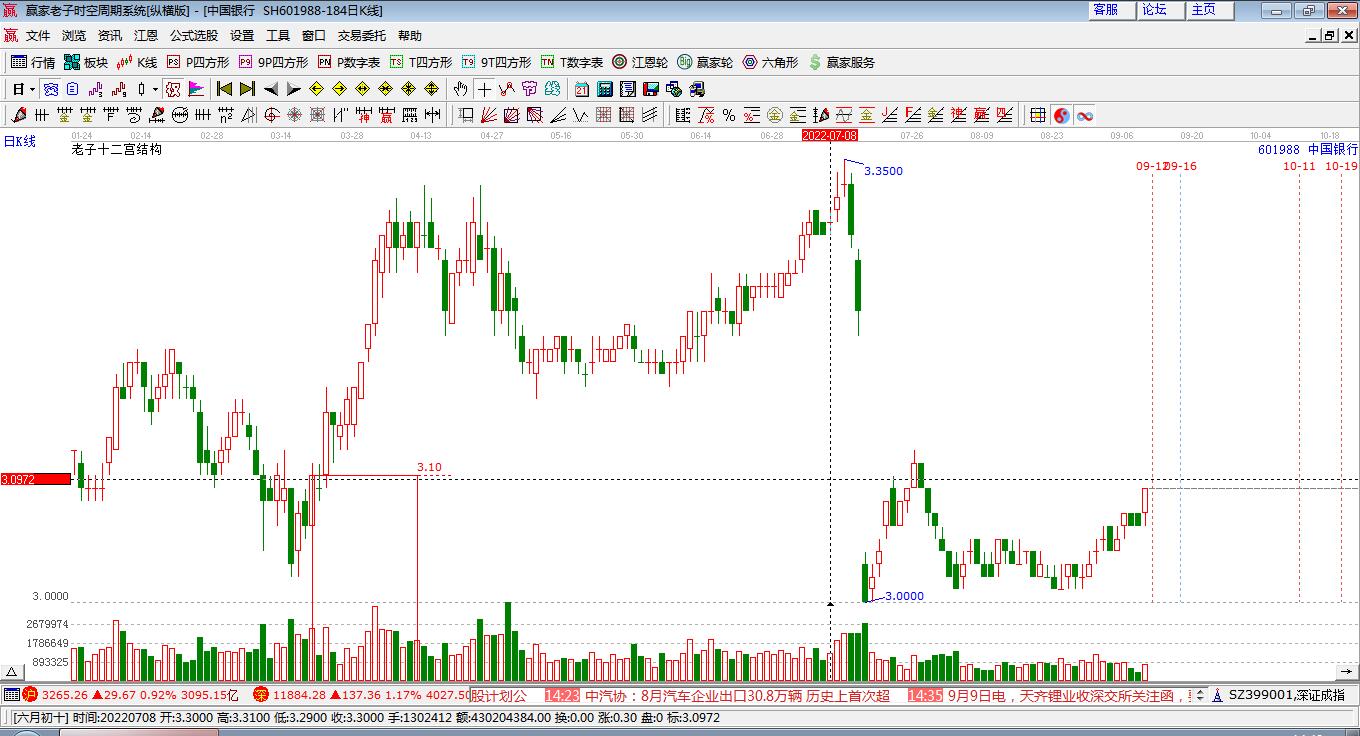Image resolution: width=1360 pixels, height=736 pixels.
Task: Open the 资讯 menu
Action: click(x=110, y=36)
